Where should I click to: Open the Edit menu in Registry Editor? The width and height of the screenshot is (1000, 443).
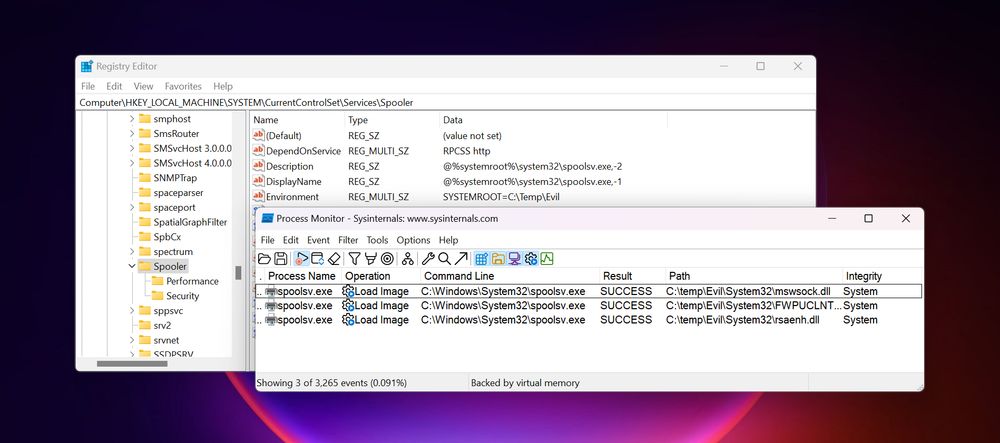click(x=114, y=86)
